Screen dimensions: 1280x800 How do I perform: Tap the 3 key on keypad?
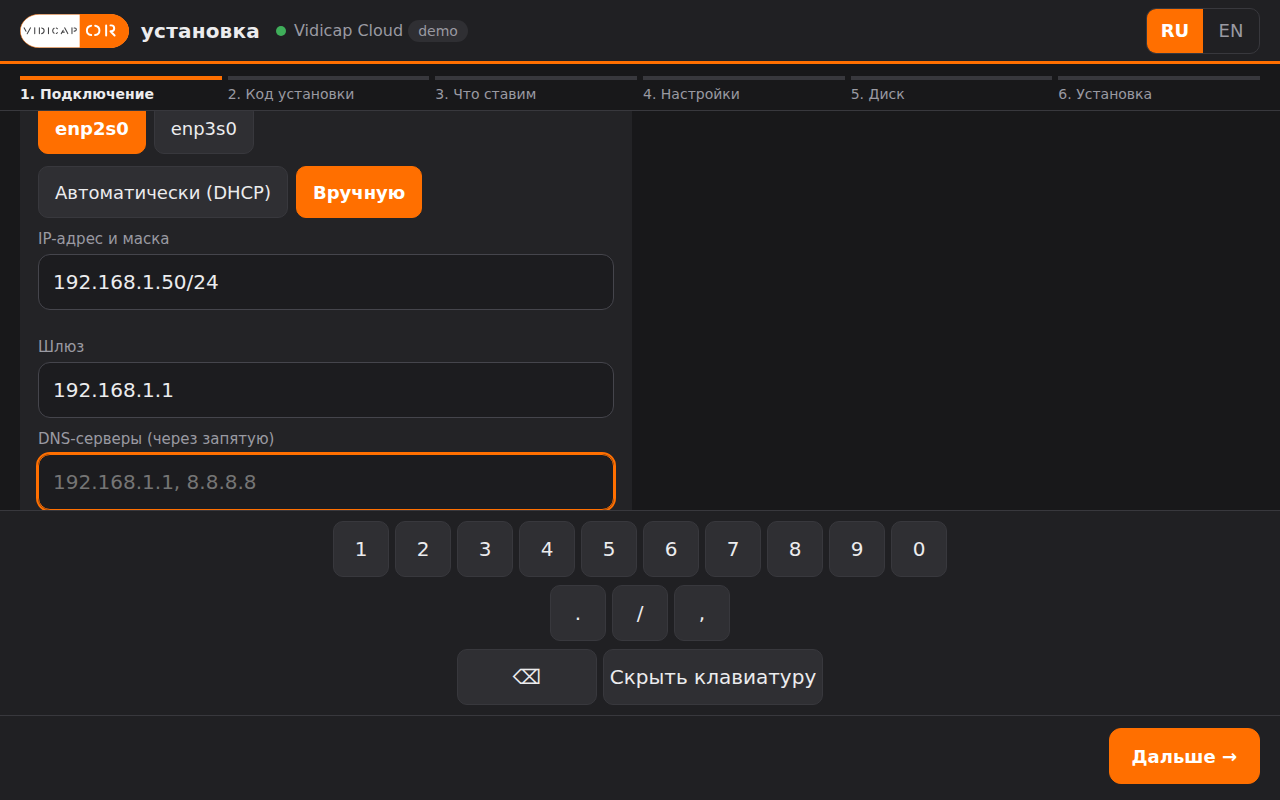[x=485, y=549]
